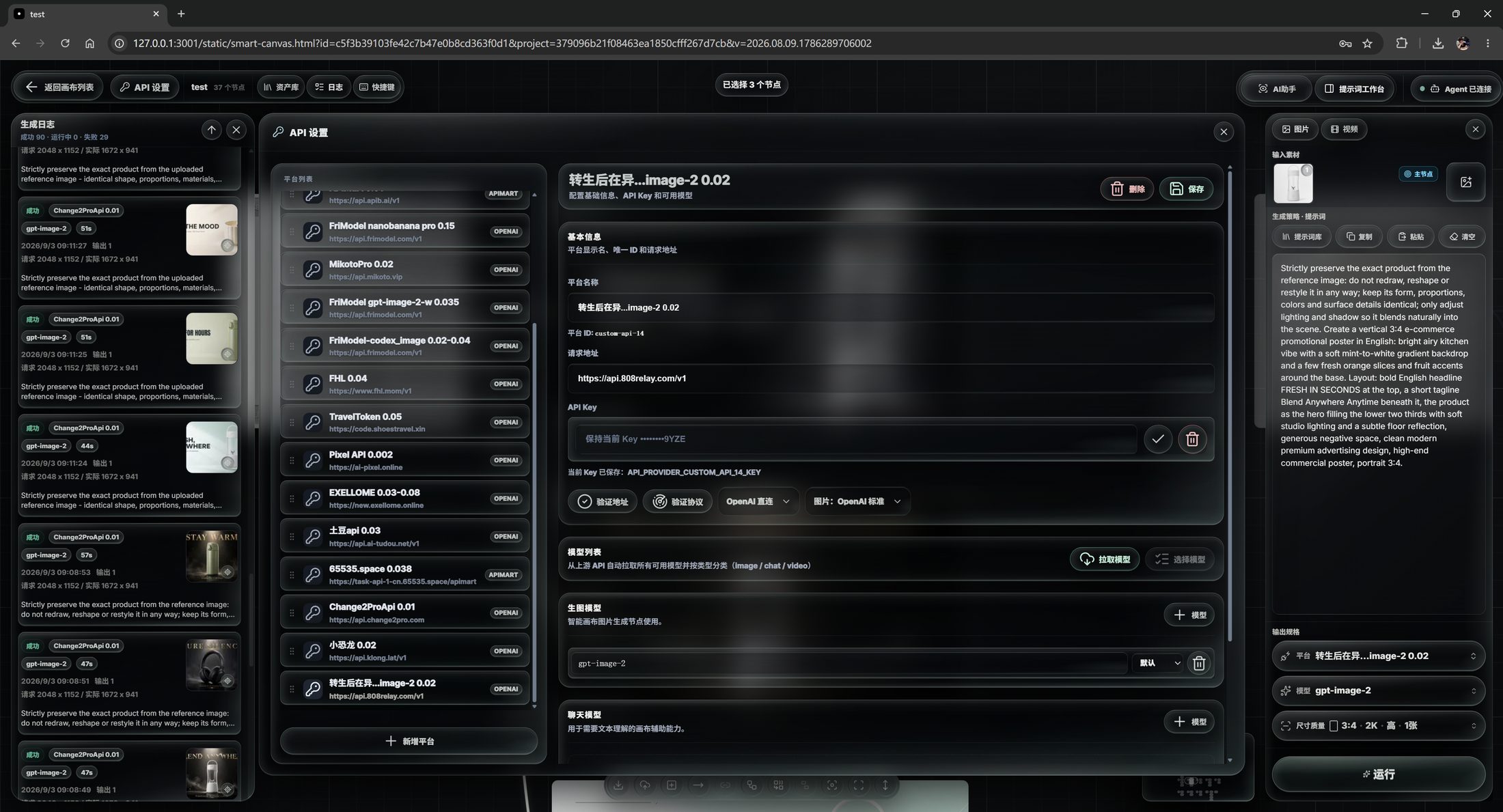
Task: Bookmark this page with the star icon
Action: point(1367,43)
